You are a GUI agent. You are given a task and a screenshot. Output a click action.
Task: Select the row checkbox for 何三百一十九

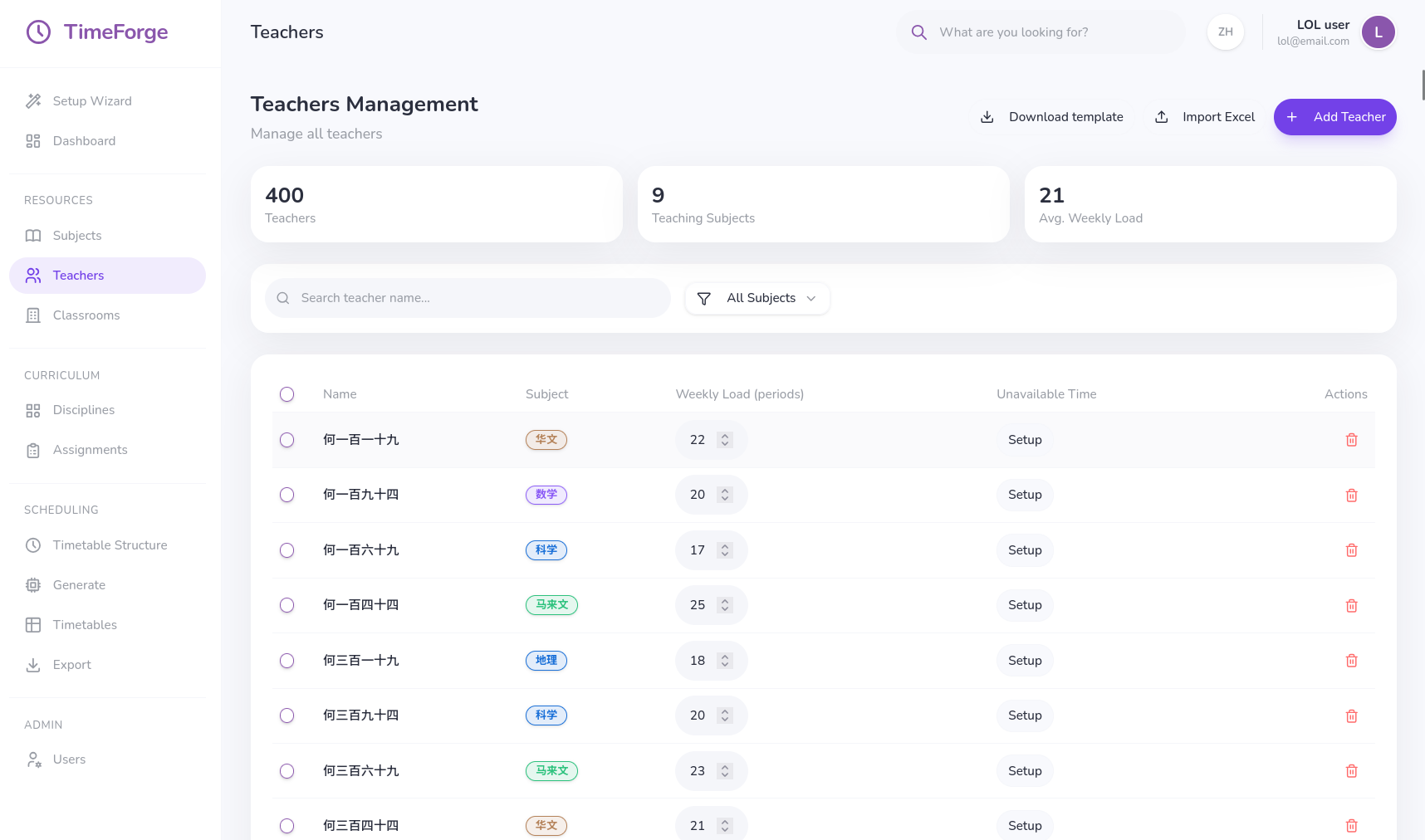coord(286,661)
